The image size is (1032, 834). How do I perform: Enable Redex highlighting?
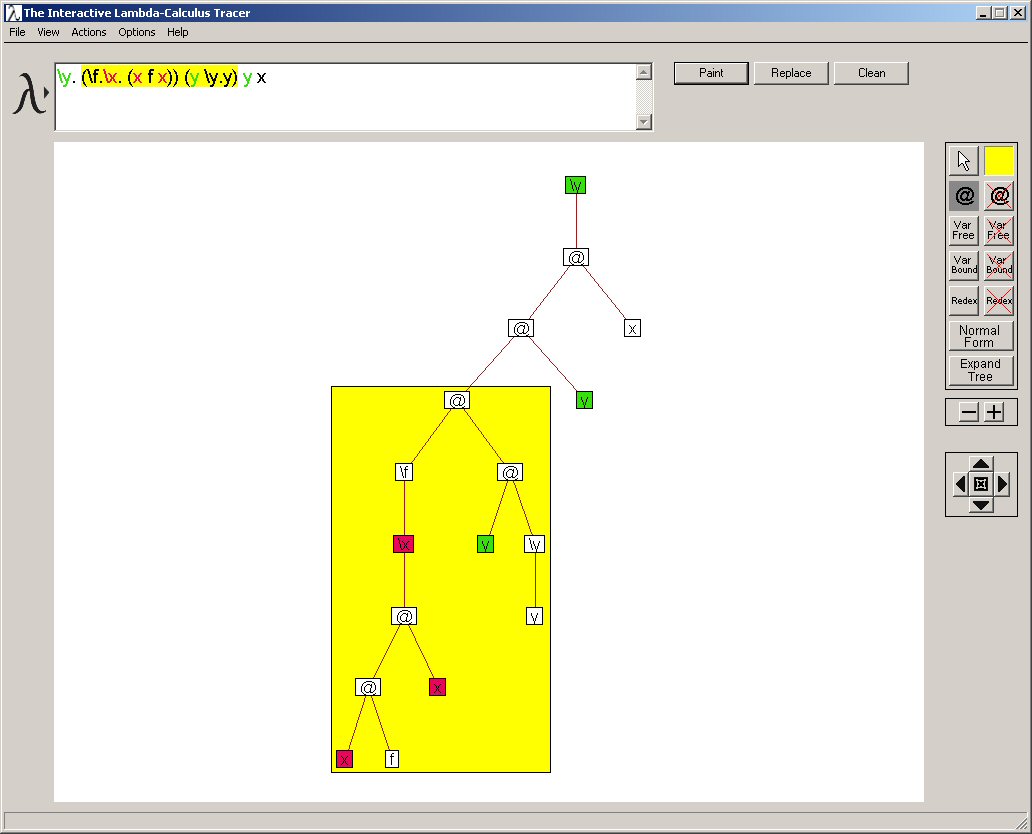pos(963,300)
